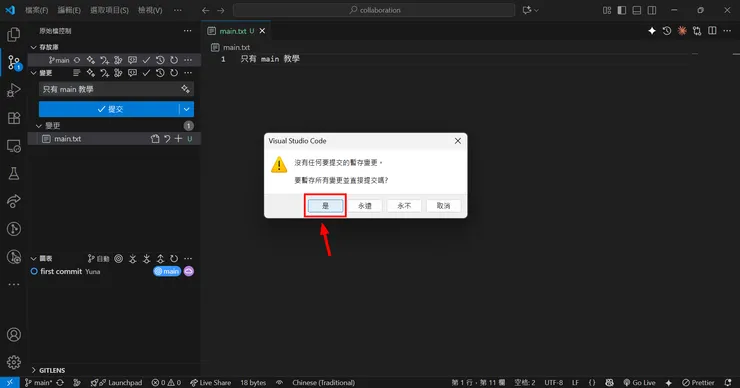This screenshot has width=740, height=388.
Task: Click the white sparkle icon in the editor toolbar
Action: tap(652, 31)
